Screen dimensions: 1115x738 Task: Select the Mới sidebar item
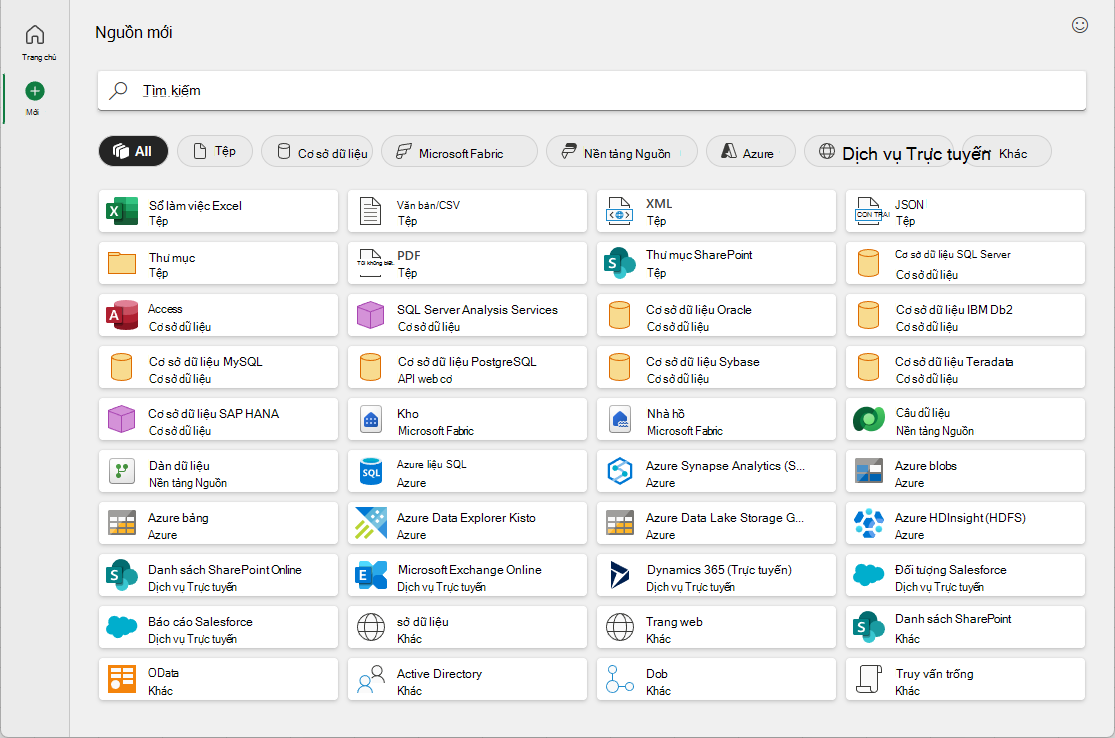(x=34, y=99)
